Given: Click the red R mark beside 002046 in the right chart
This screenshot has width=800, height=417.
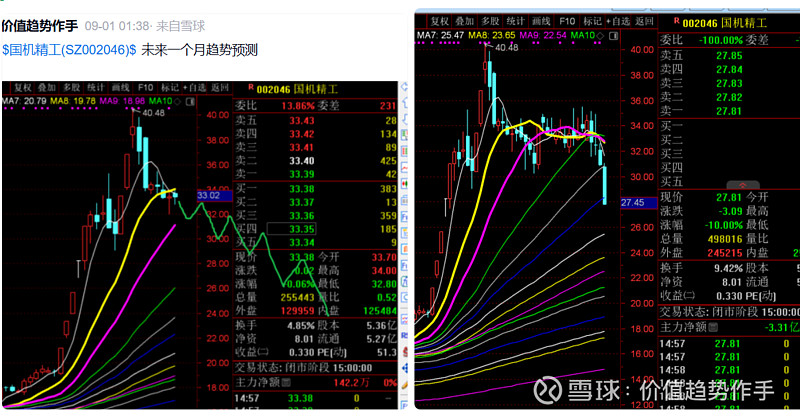Looking at the screenshot, I should tap(677, 21).
